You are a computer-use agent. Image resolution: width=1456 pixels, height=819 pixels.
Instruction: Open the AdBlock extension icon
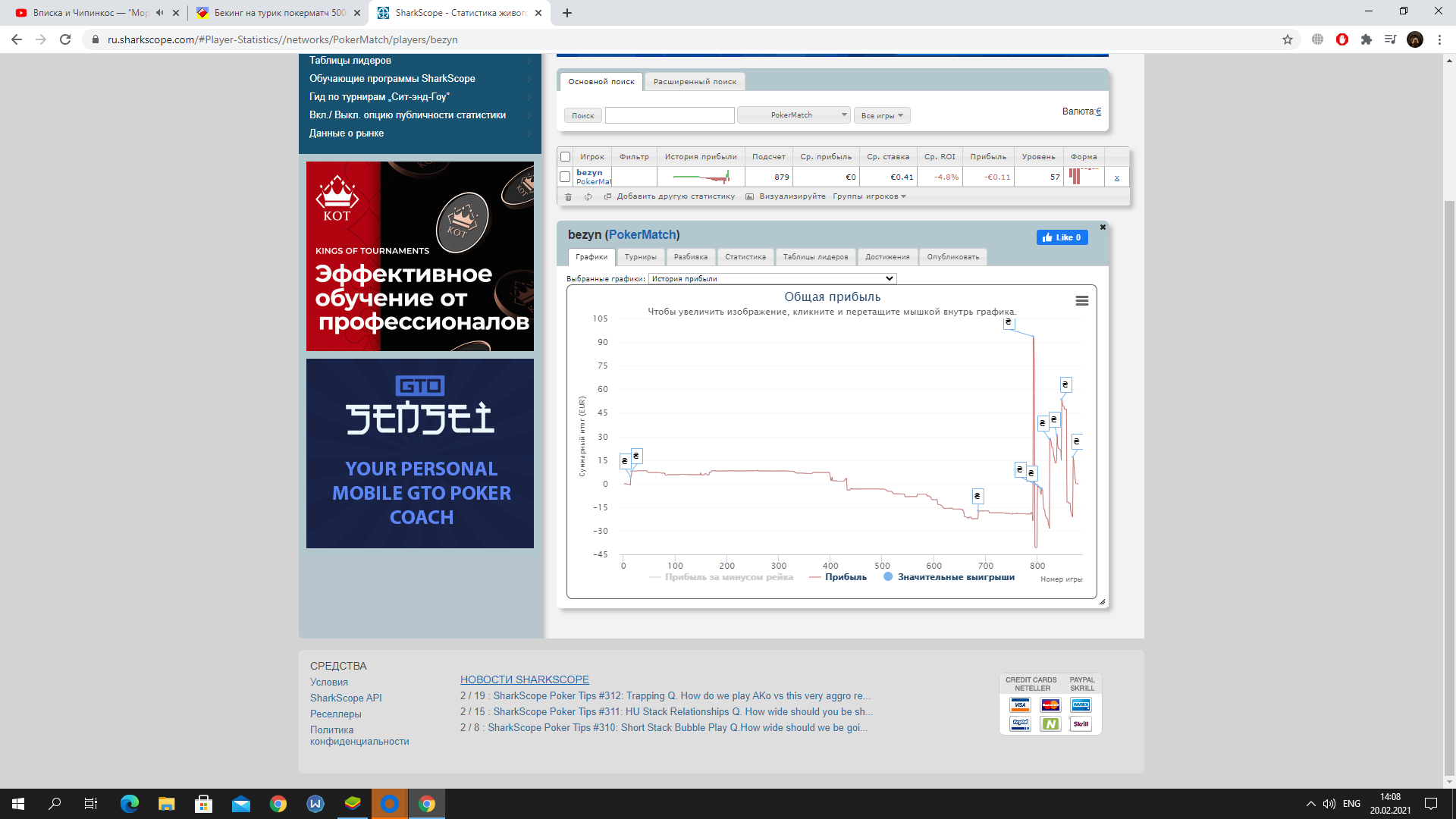point(1342,39)
